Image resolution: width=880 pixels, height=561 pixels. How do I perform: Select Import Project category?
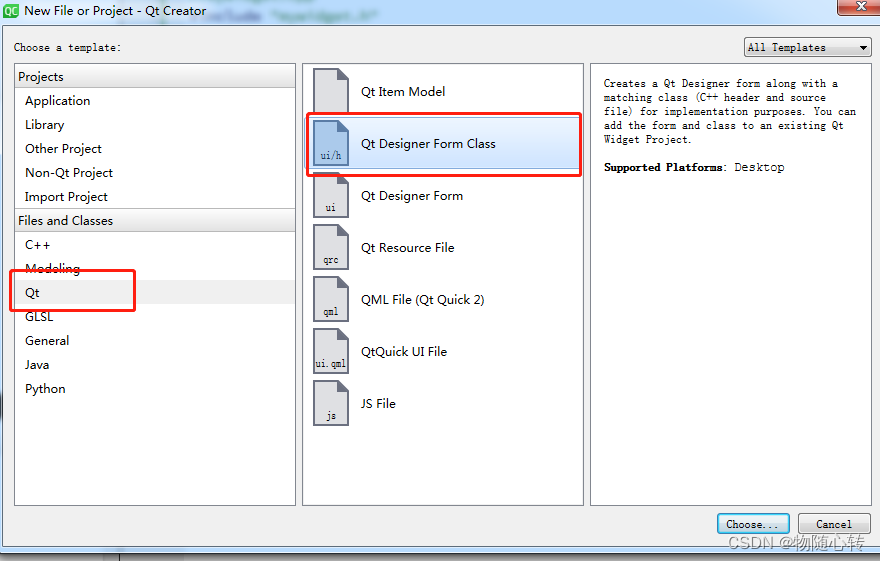point(154,197)
